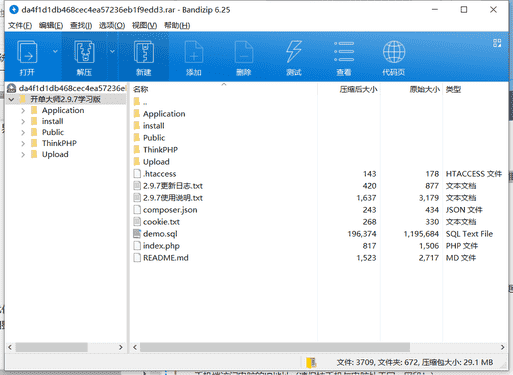Click the composer.json file icon
The width and height of the screenshot is (513, 375).
click(x=137, y=210)
